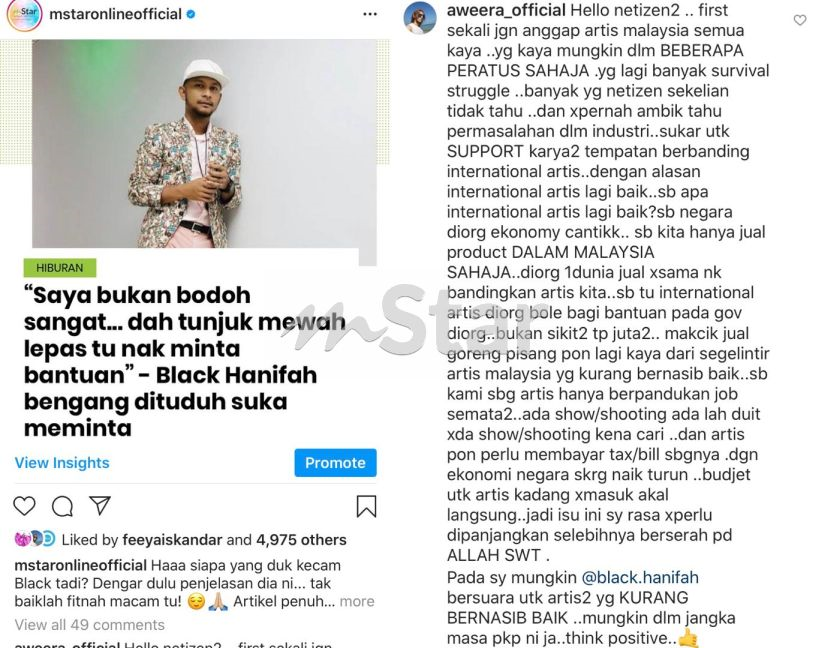
Task: Open the Black Hanifah post image
Action: coord(204,143)
